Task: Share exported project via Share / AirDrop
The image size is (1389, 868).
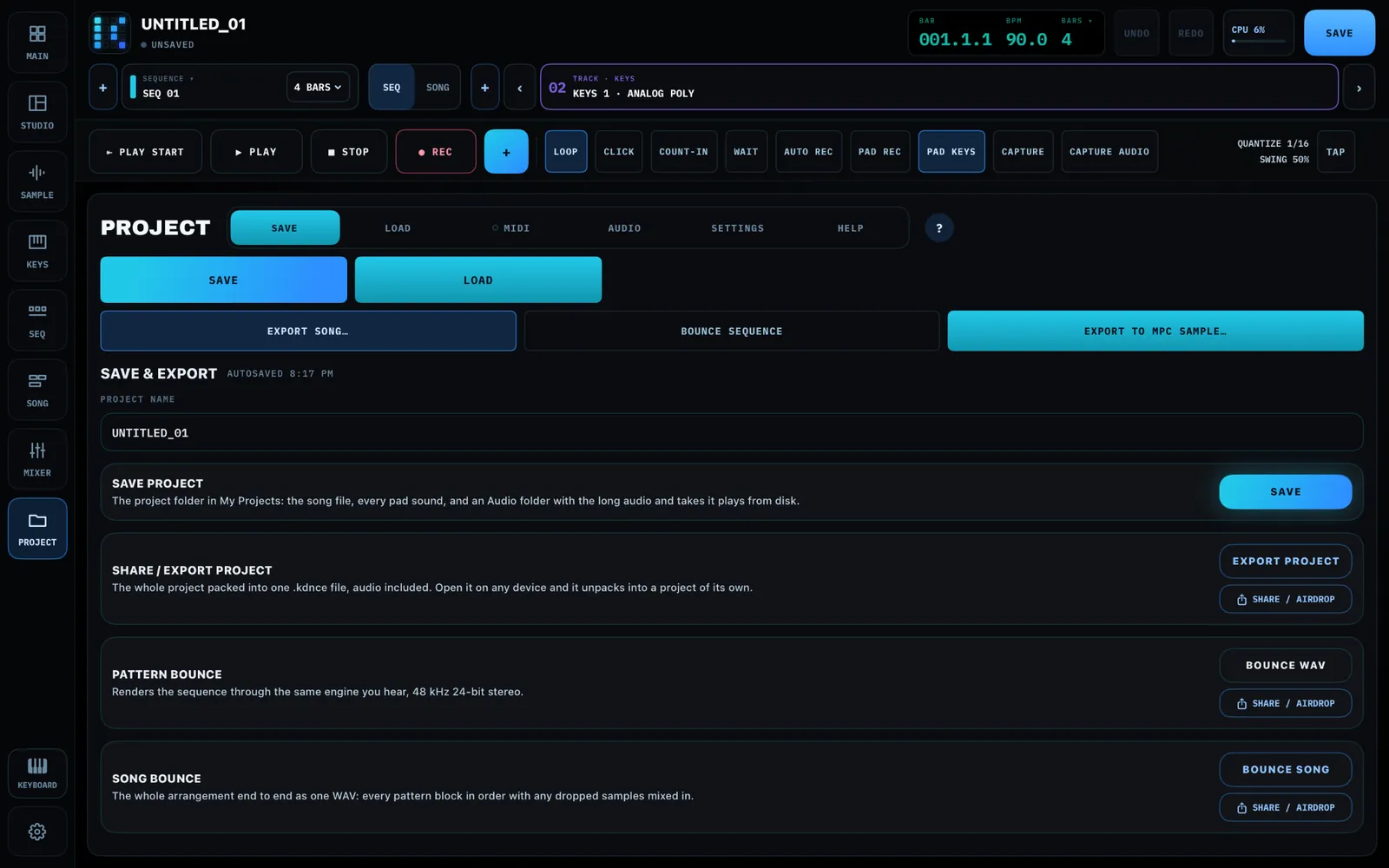Action: pyautogui.click(x=1286, y=599)
